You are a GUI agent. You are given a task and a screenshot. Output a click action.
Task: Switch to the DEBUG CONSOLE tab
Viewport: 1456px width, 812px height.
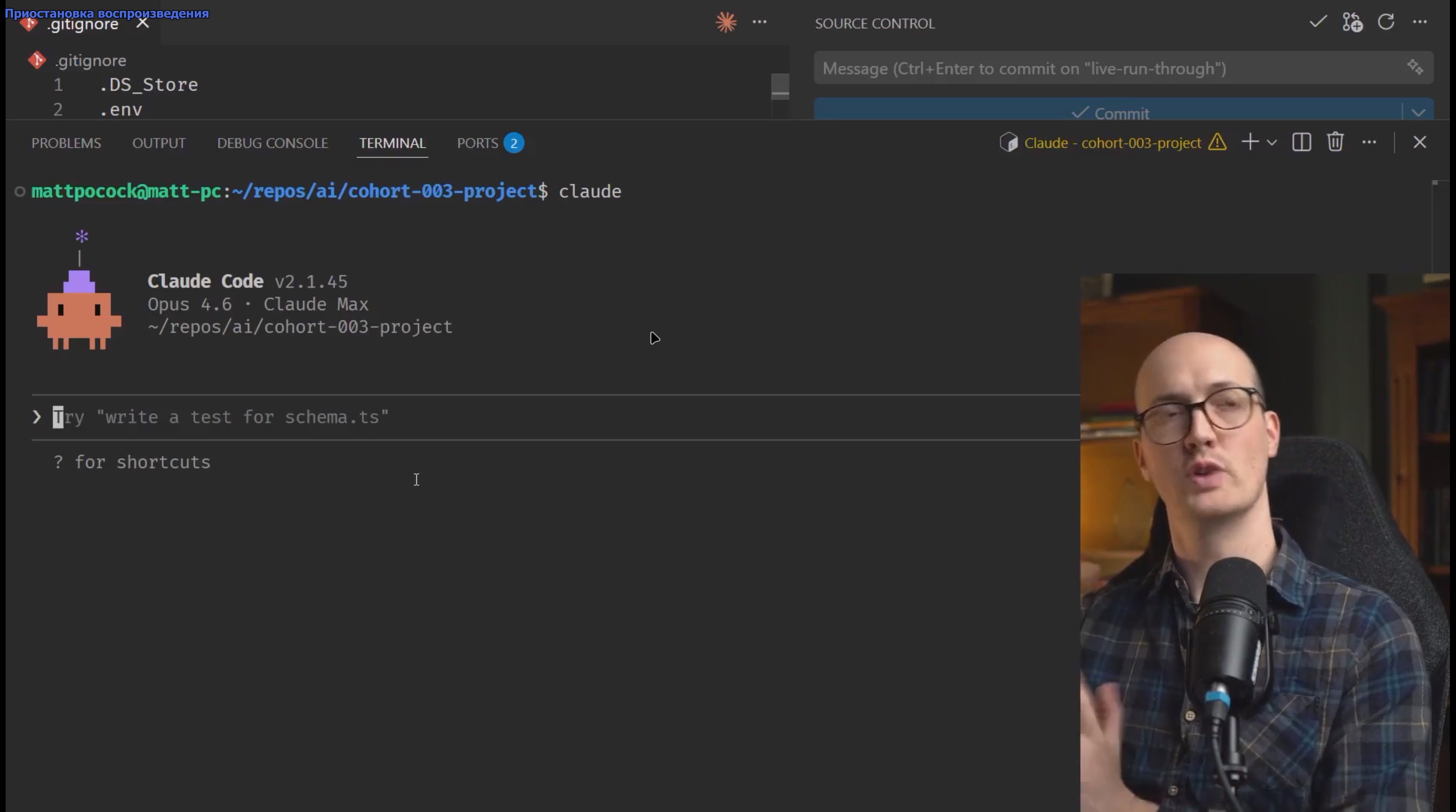click(272, 143)
